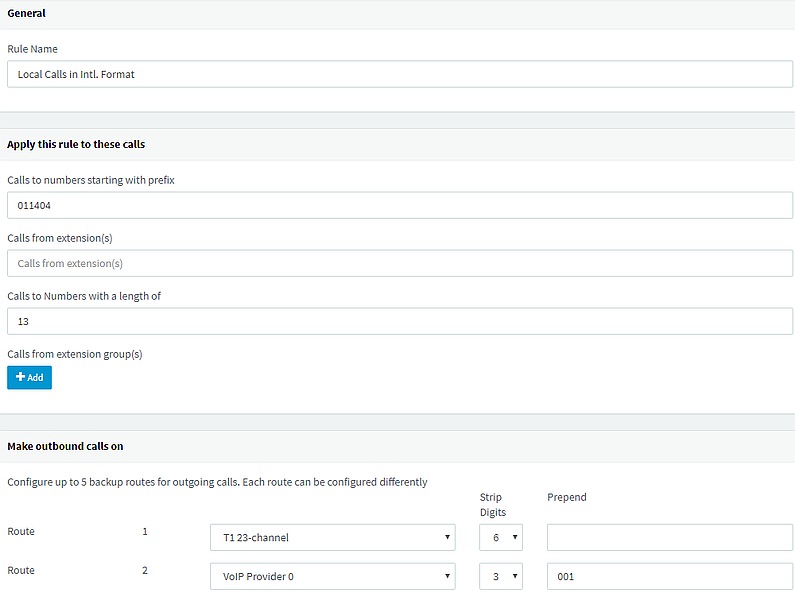
Task: Focus the prefix field containing 011404
Action: tap(400, 205)
